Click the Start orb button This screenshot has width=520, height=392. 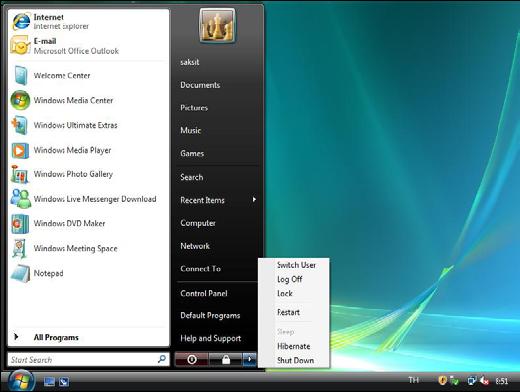click(x=21, y=380)
